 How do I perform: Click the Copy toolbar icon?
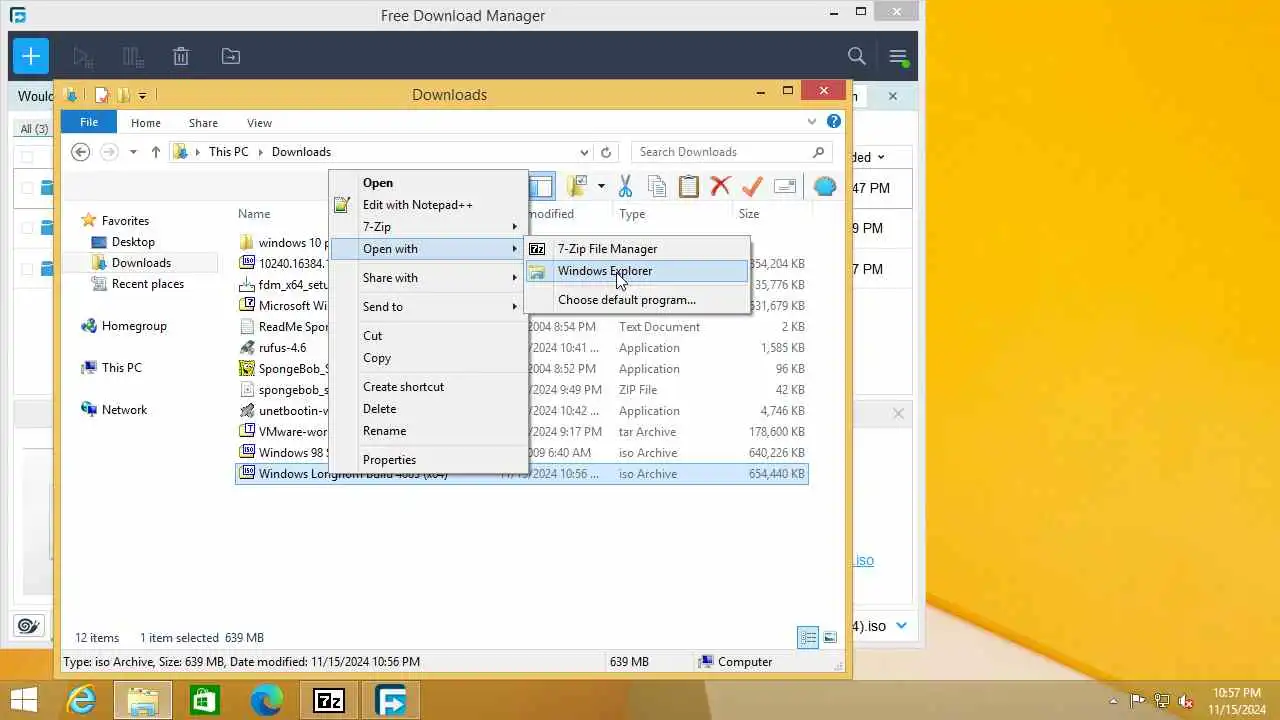[x=657, y=186]
